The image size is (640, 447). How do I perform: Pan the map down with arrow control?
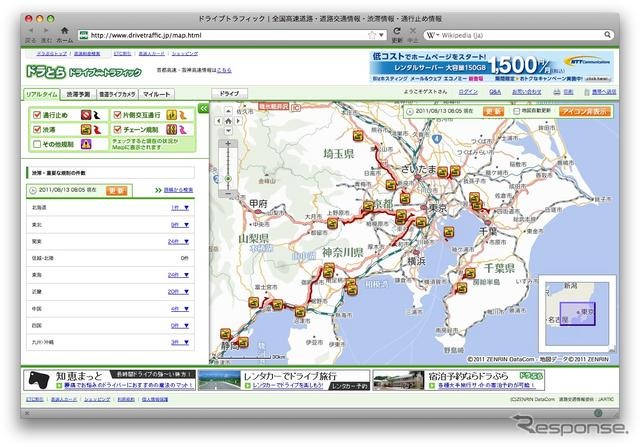pyautogui.click(x=228, y=131)
